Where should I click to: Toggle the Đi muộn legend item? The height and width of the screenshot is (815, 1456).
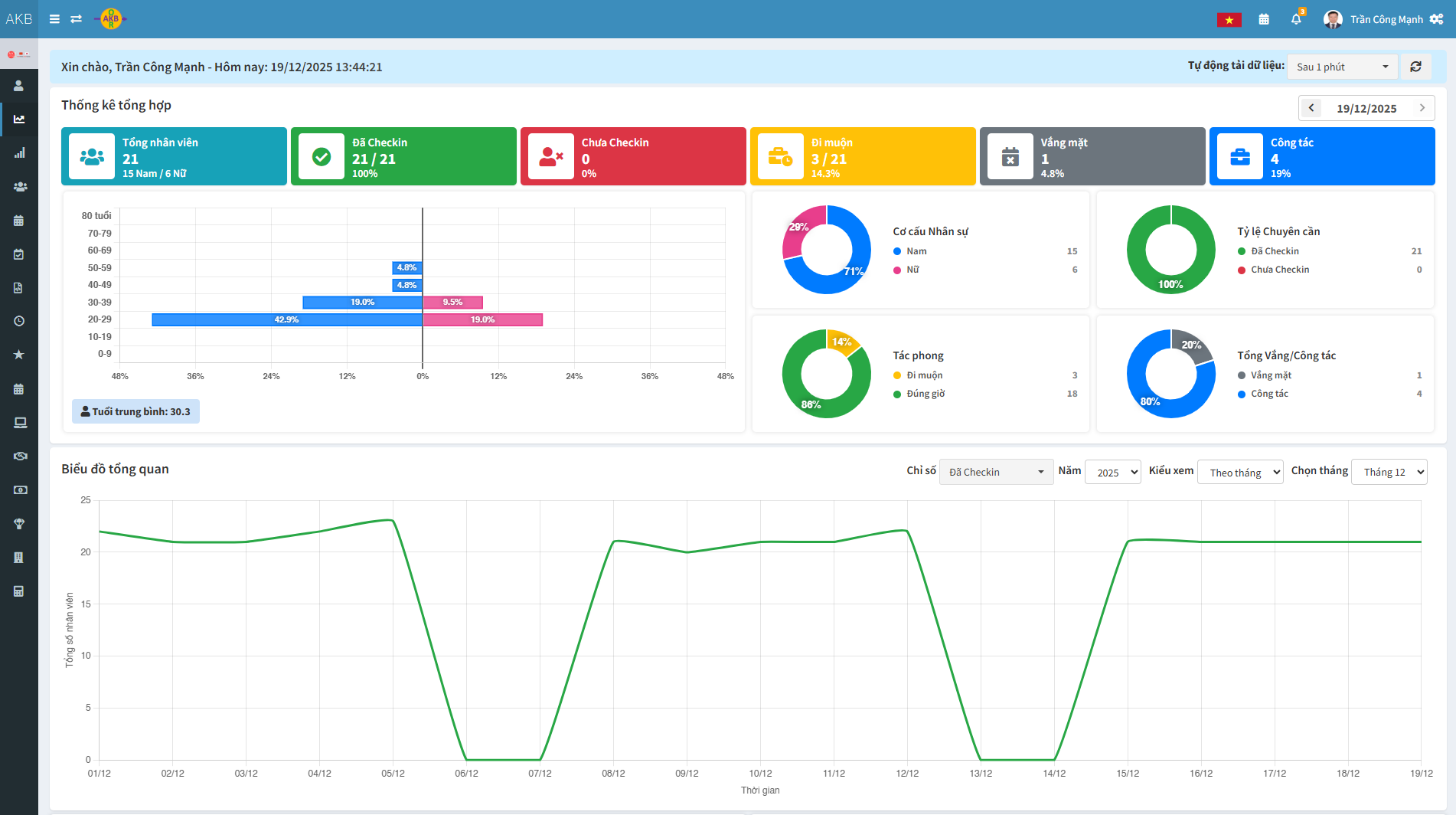click(924, 375)
